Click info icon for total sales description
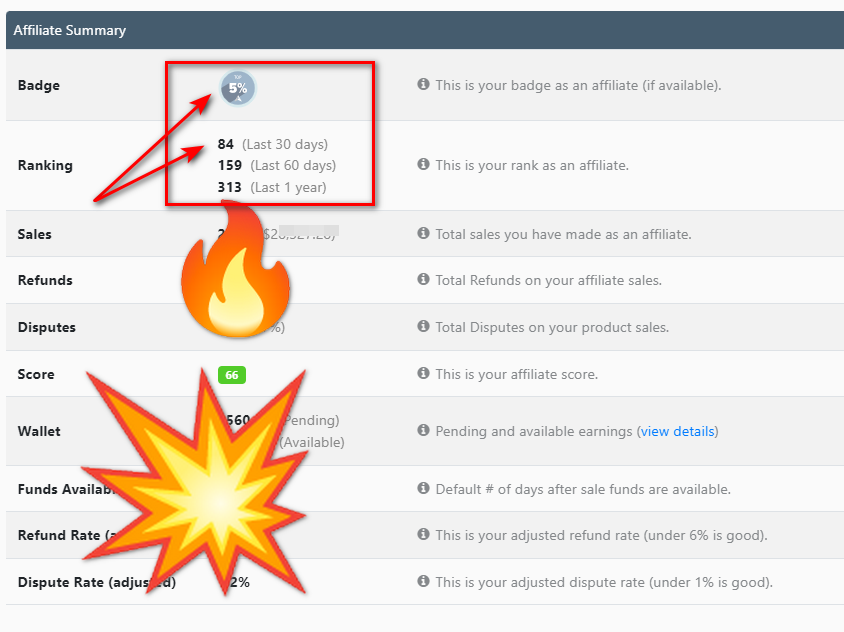This screenshot has width=844, height=632. click(x=424, y=234)
